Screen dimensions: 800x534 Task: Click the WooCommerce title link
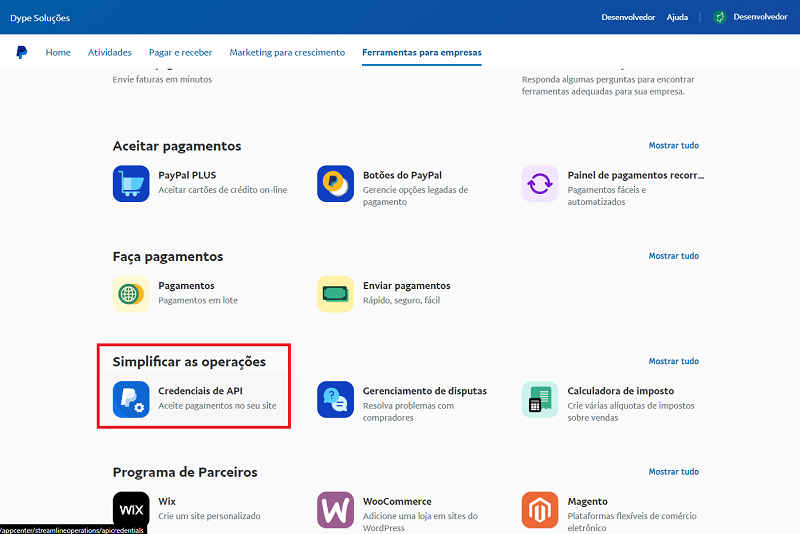click(397, 501)
